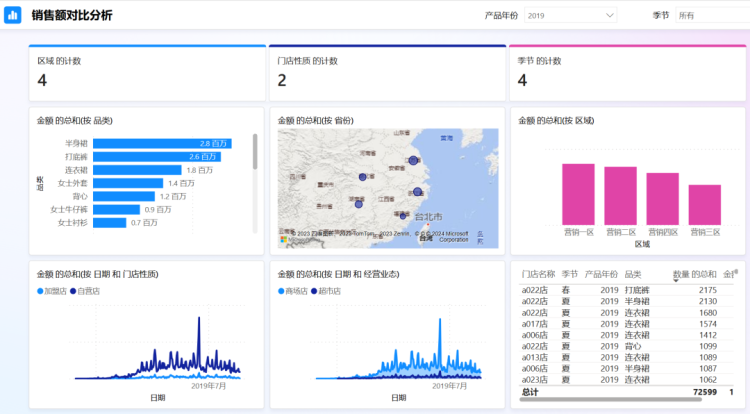Click the Microsoft Bing logo on map
The width and height of the screenshot is (750, 414).
pyautogui.click(x=283, y=240)
